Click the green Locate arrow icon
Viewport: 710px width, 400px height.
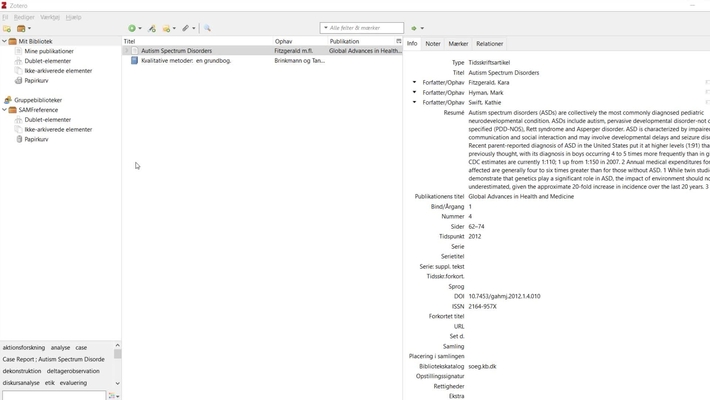click(x=413, y=28)
